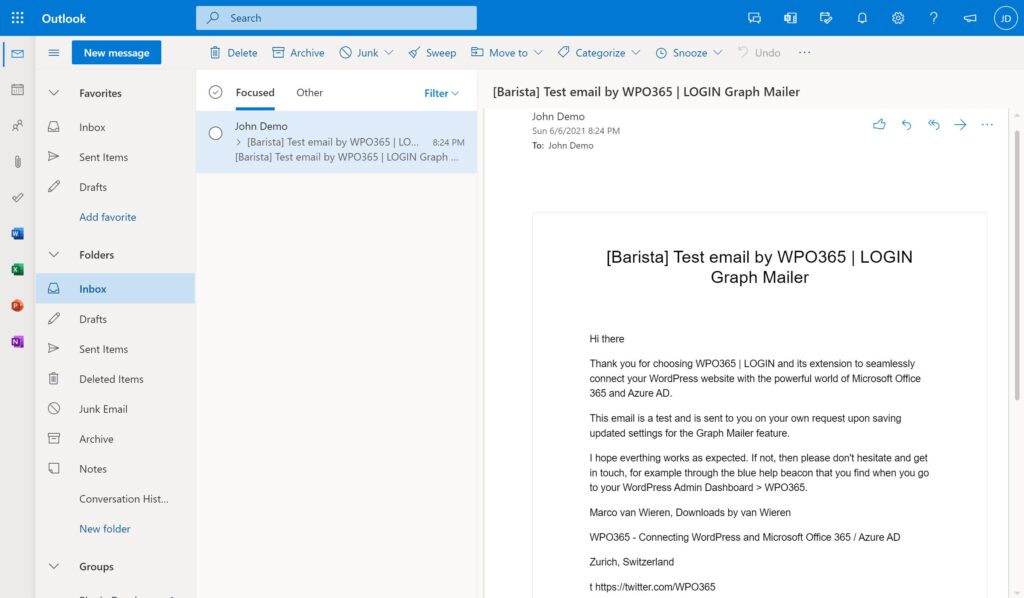
Task: Open notifications bell
Action: pyautogui.click(x=862, y=18)
